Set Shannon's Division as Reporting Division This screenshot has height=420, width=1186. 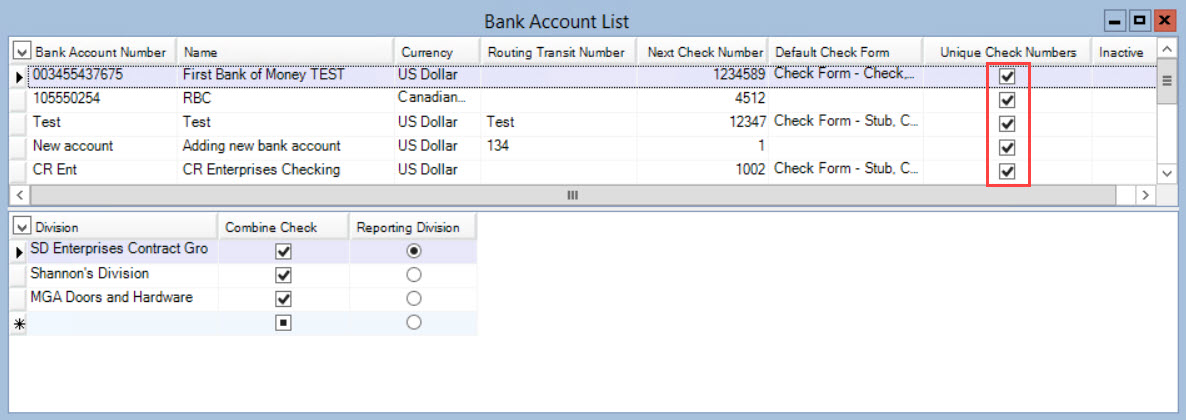coord(414,274)
